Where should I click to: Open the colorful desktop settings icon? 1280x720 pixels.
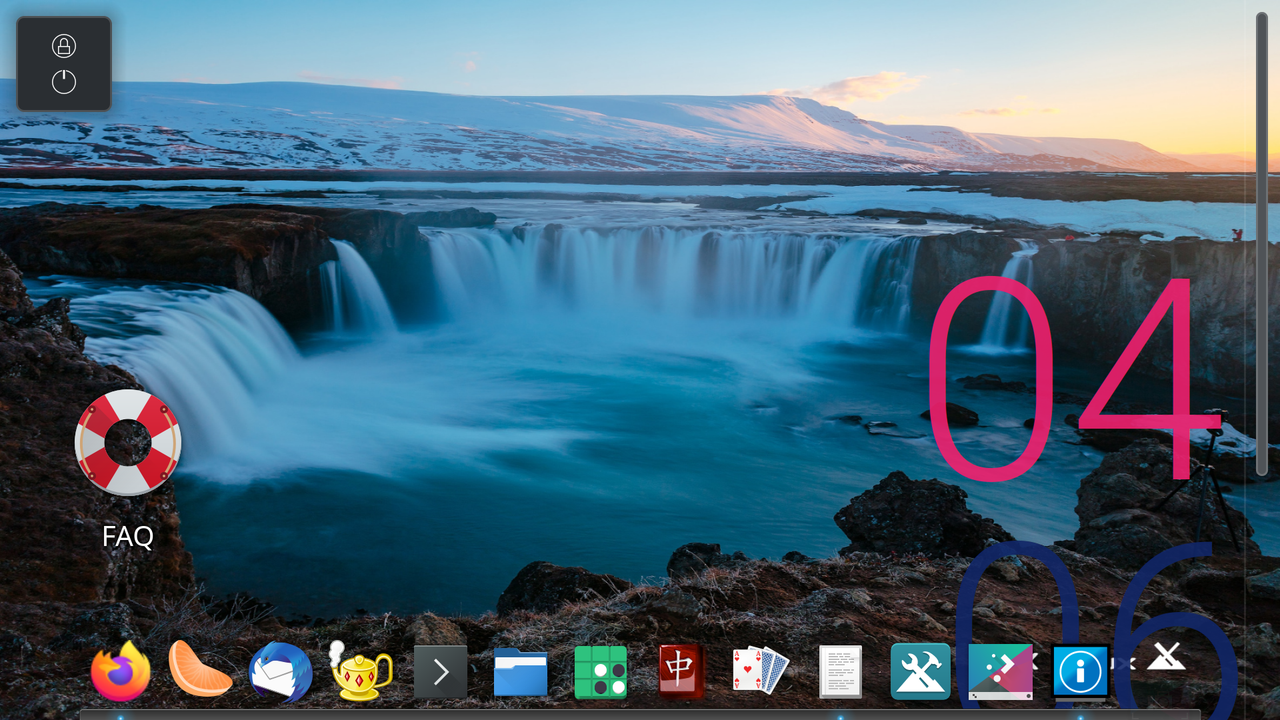[1001, 671]
